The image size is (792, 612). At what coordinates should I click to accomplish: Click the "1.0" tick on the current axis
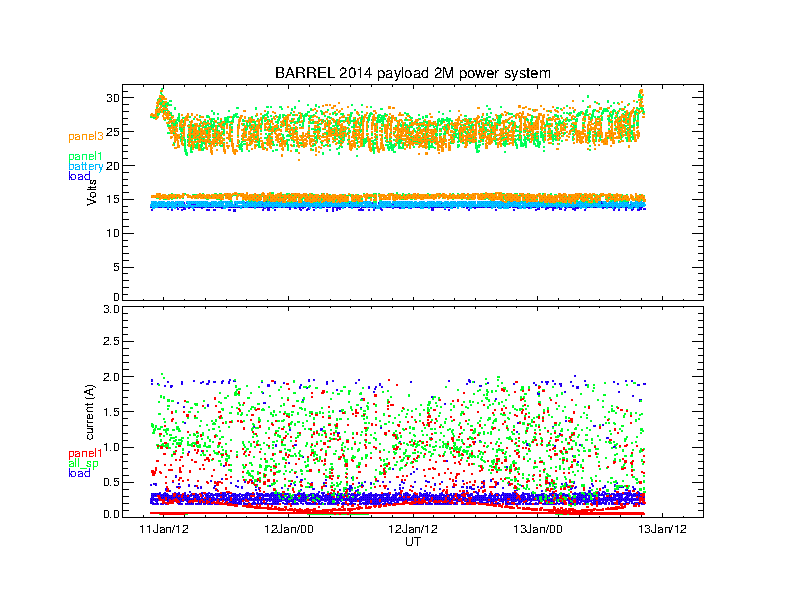[x=112, y=447]
